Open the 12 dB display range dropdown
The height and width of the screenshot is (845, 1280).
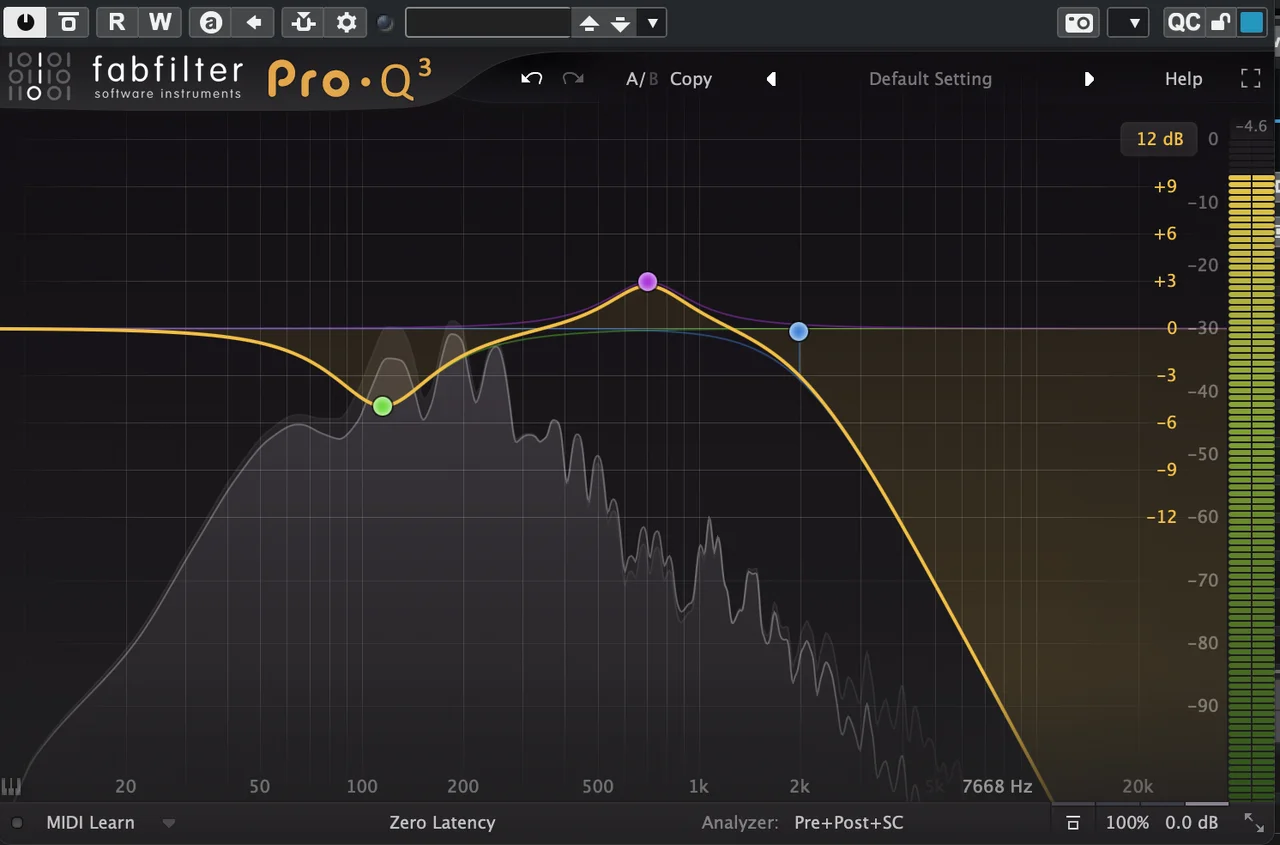click(1159, 139)
